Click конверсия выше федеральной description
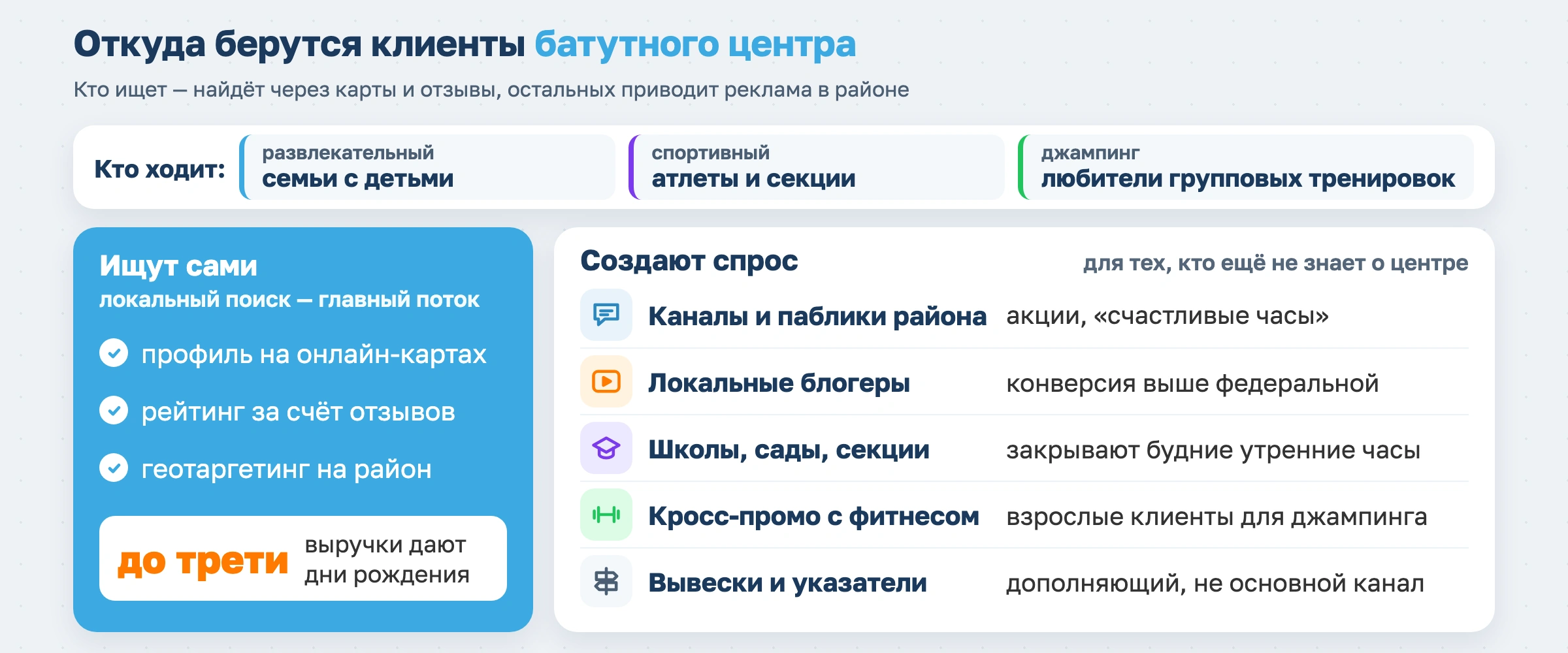This screenshot has width=1568, height=653. 1192,383
